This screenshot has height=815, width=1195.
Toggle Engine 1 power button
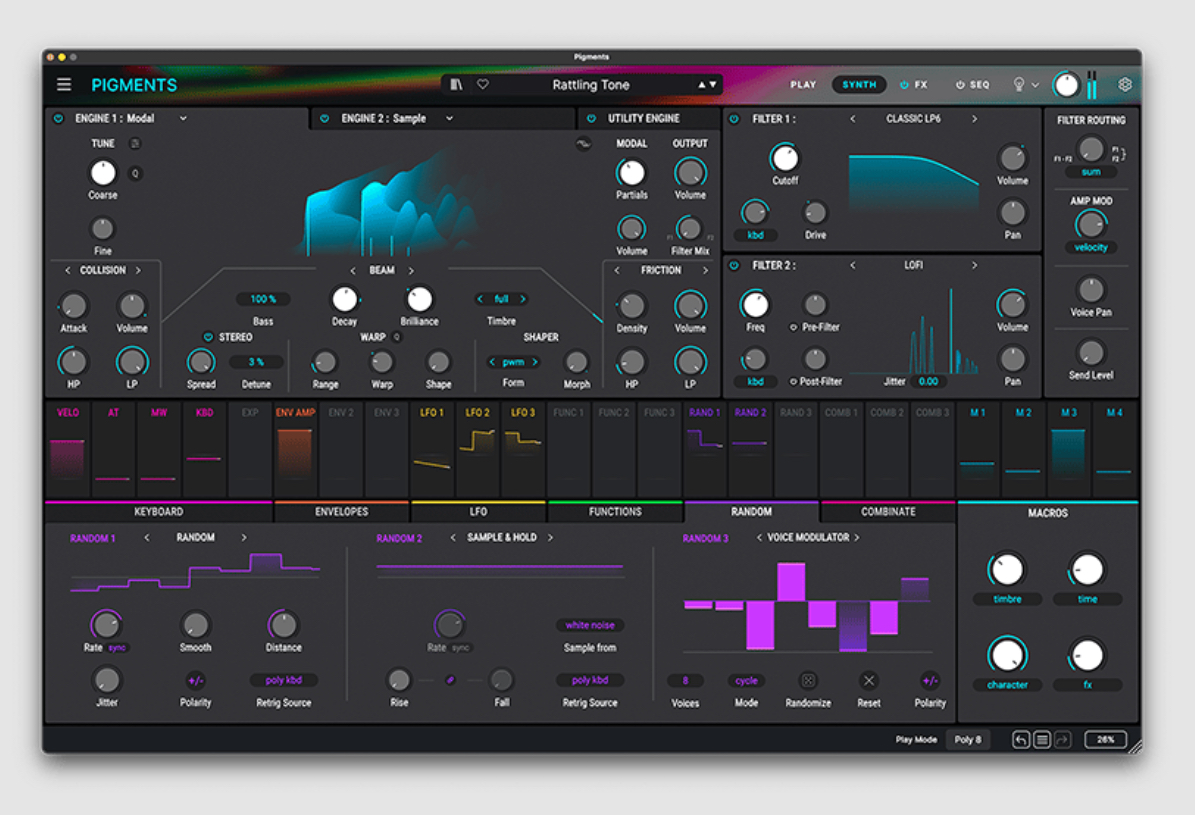(59, 118)
